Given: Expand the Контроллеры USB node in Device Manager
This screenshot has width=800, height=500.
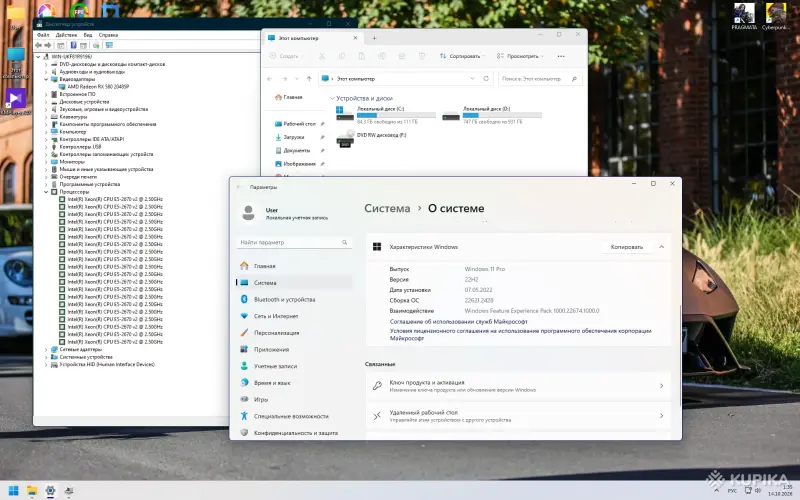Looking at the screenshot, I should (46, 147).
